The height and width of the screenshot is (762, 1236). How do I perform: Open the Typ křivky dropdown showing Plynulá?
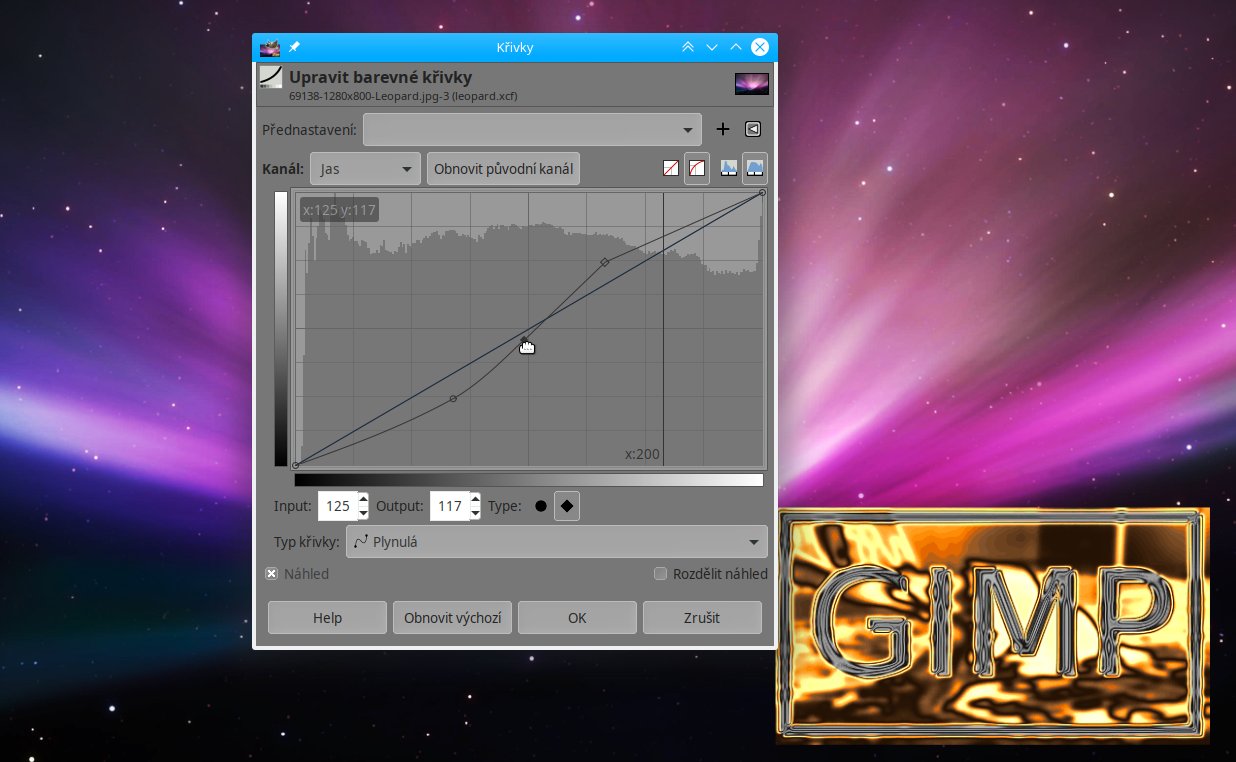pyautogui.click(x=557, y=542)
